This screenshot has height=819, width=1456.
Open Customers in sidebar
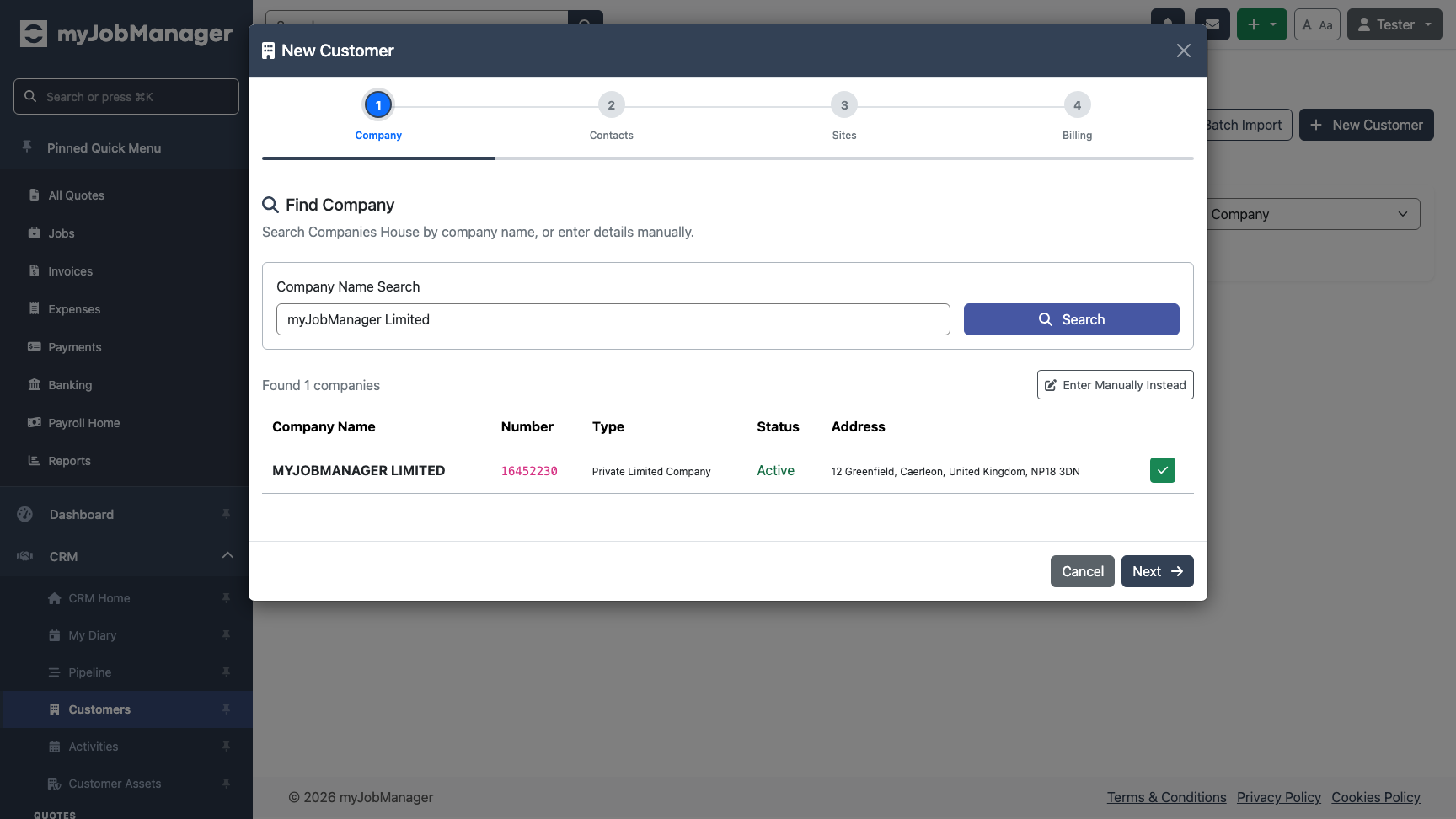tap(126, 709)
